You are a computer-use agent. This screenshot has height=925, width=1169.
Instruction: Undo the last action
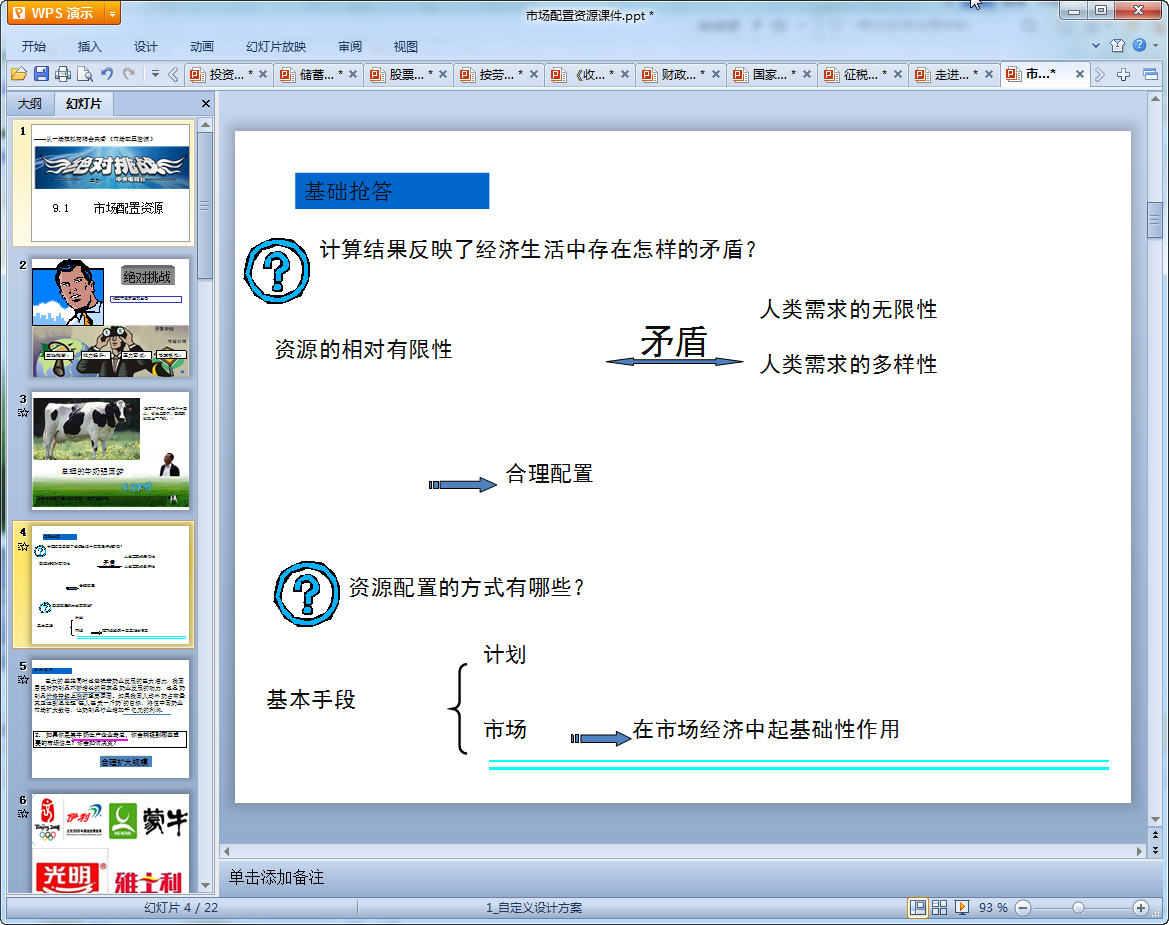coord(107,74)
